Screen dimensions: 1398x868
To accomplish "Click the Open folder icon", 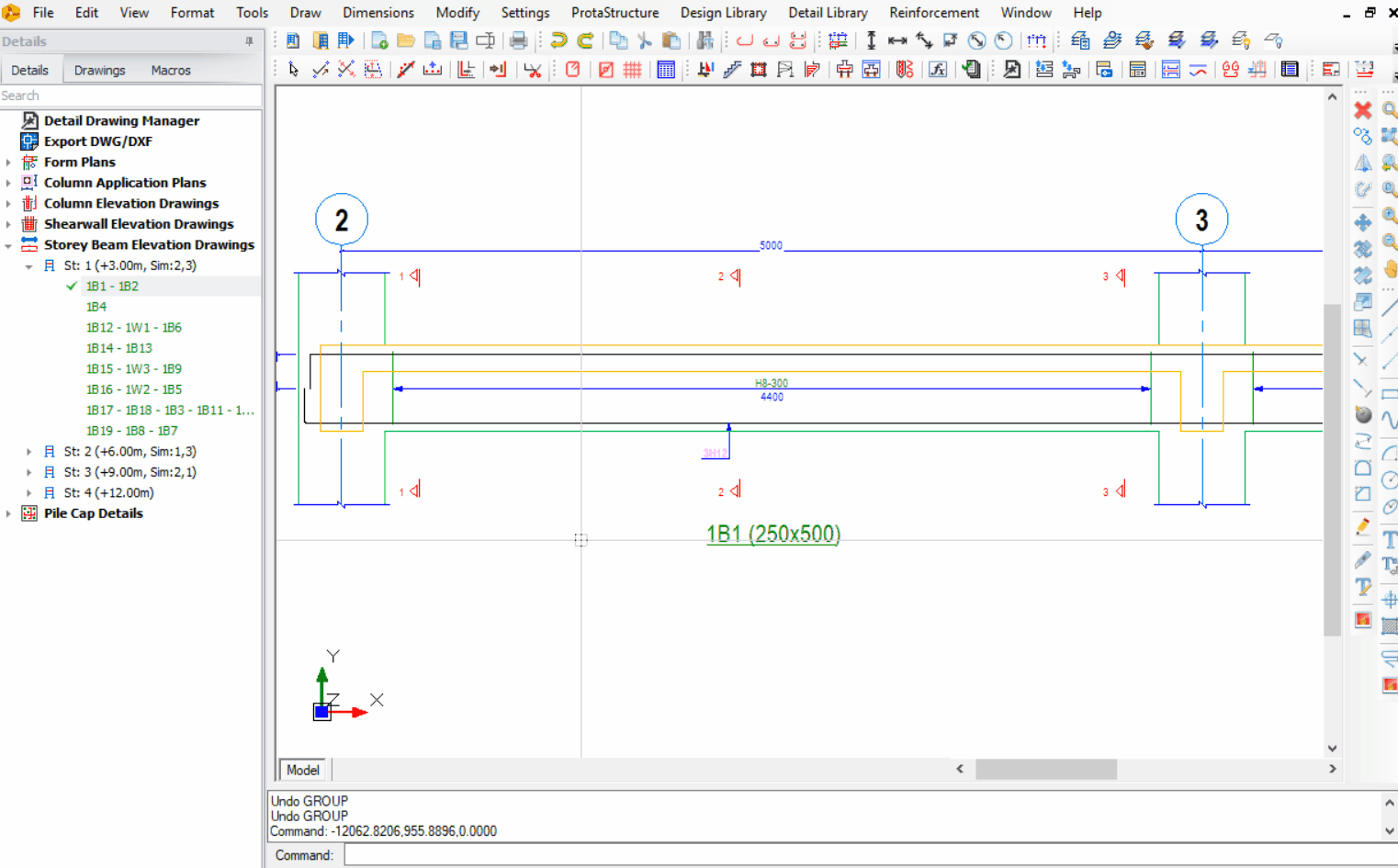I will (x=406, y=40).
